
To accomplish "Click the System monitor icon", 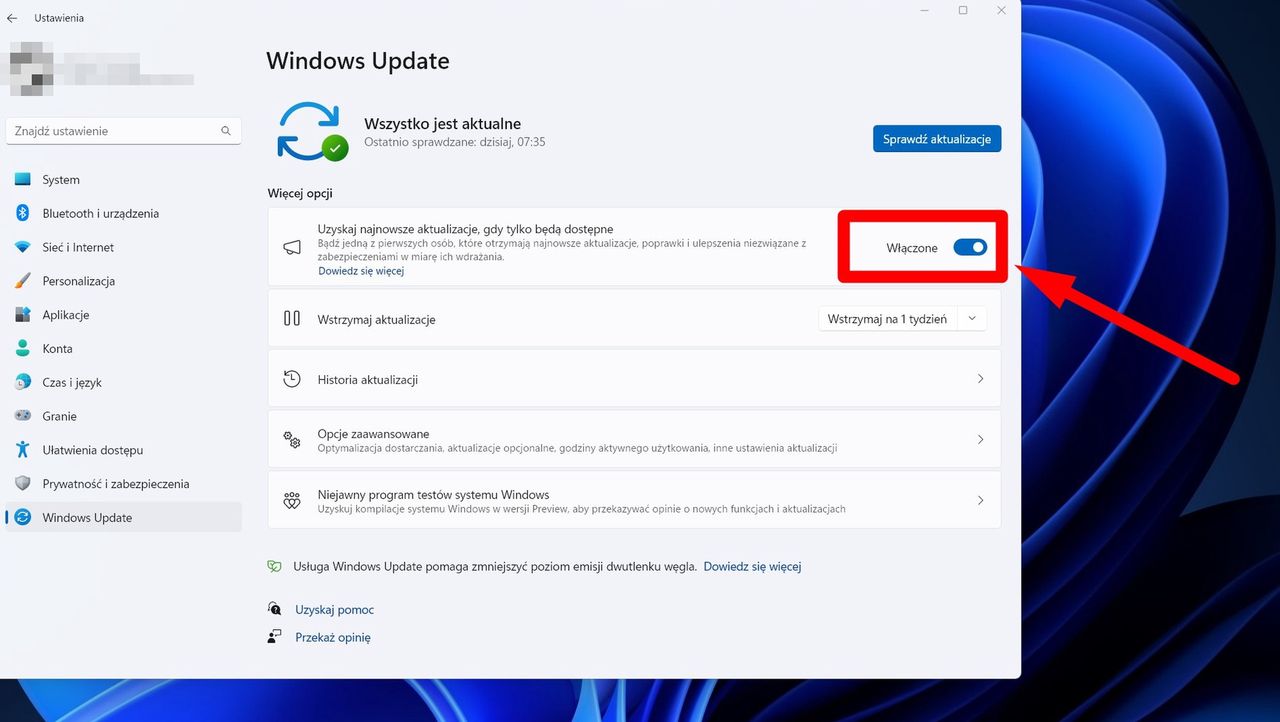I will [23, 180].
